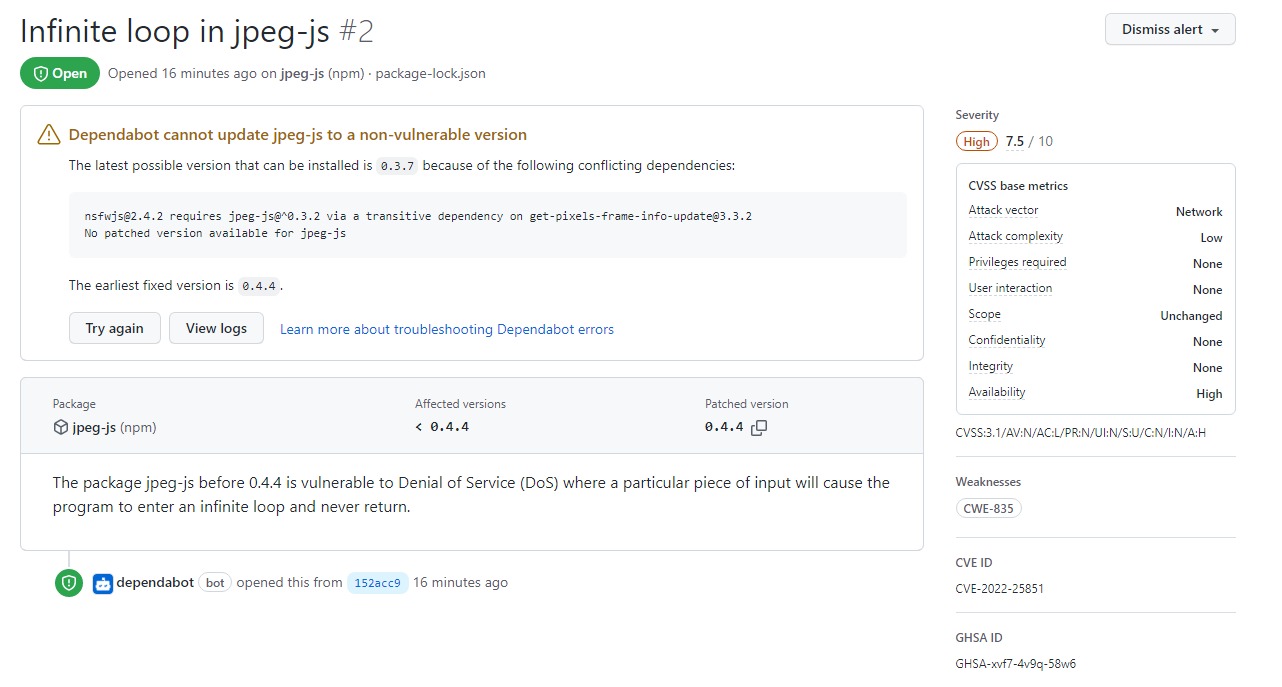Open commit 152acc9
This screenshot has width=1282, height=687.
pos(377,582)
